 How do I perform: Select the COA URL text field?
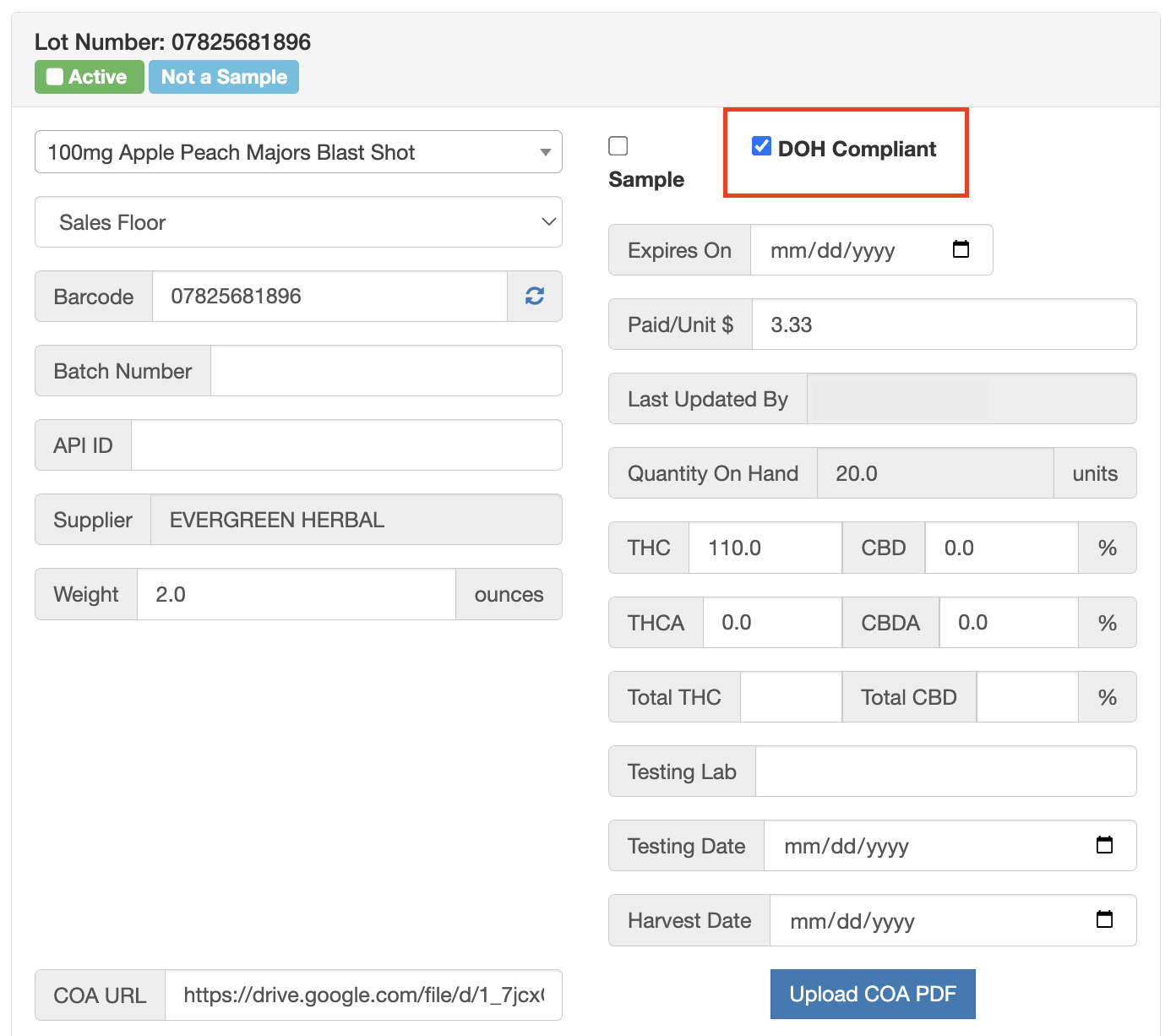tap(363, 995)
